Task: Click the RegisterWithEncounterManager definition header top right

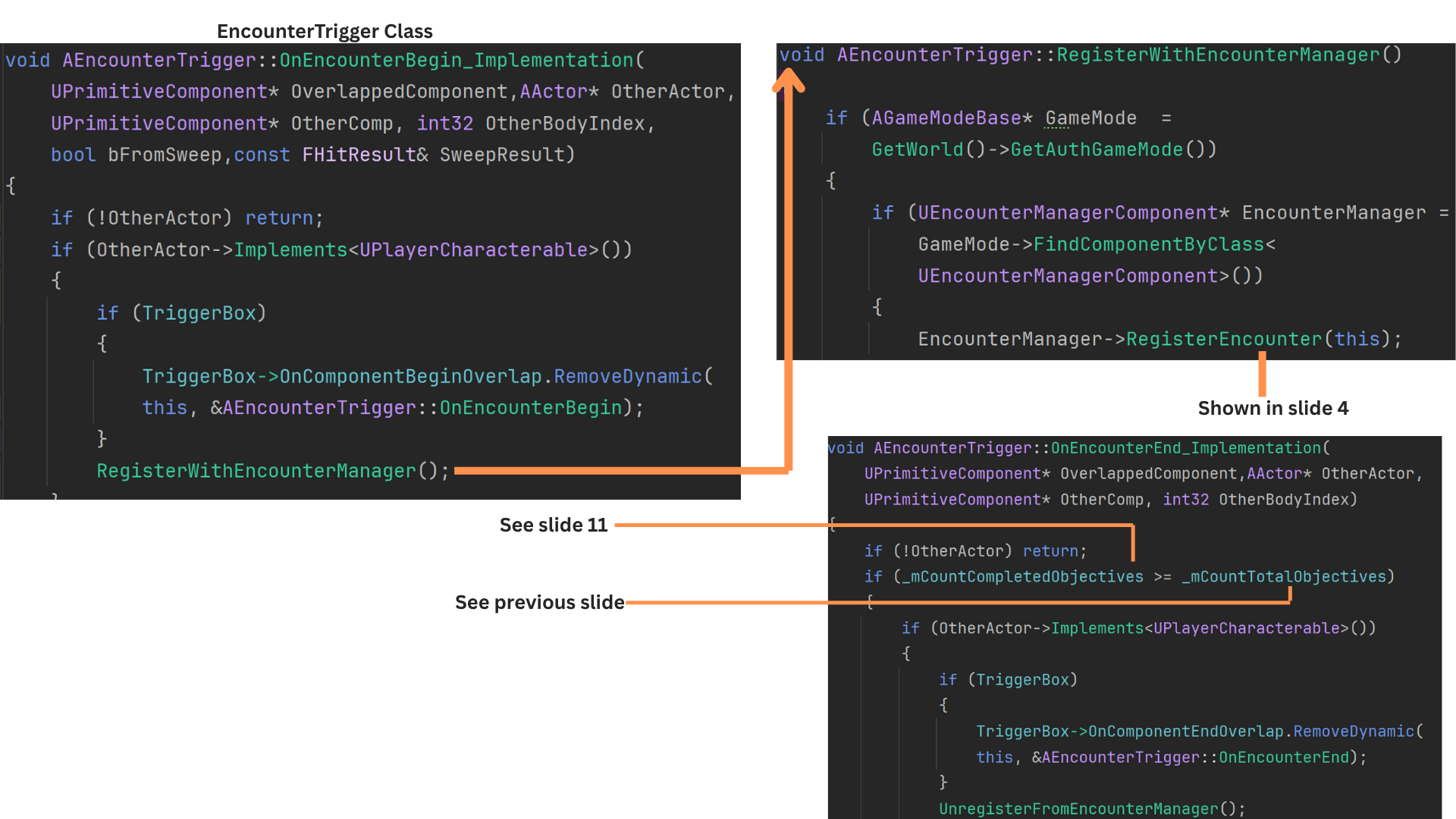Action: (x=1090, y=55)
